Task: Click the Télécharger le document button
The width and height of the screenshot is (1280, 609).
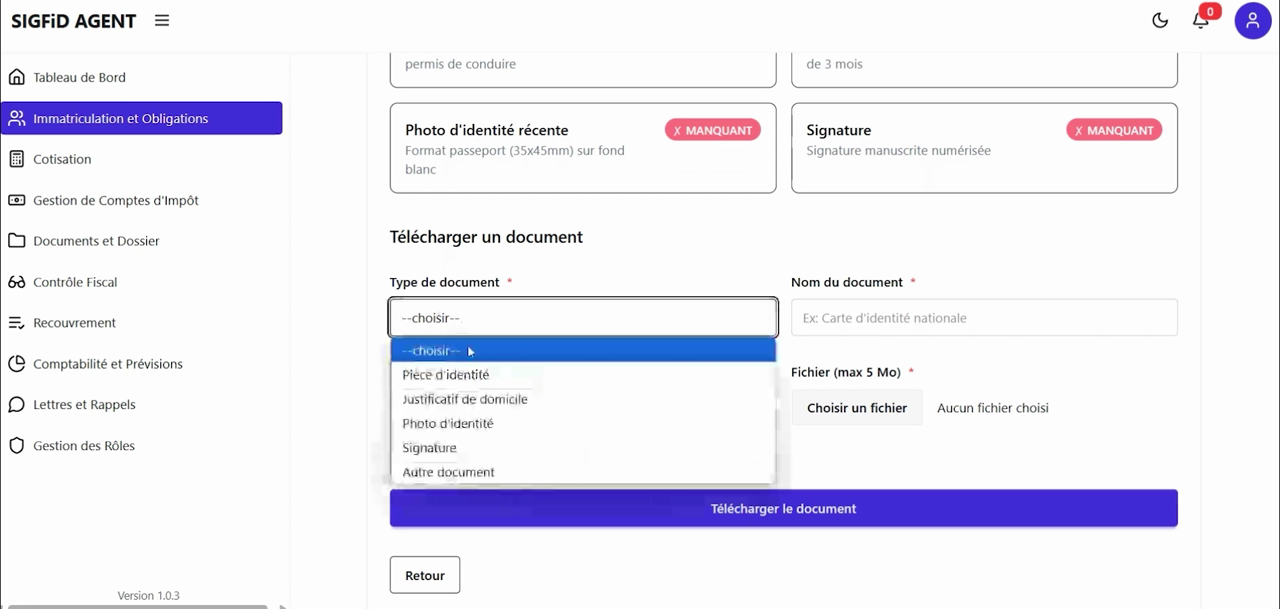Action: click(783, 508)
